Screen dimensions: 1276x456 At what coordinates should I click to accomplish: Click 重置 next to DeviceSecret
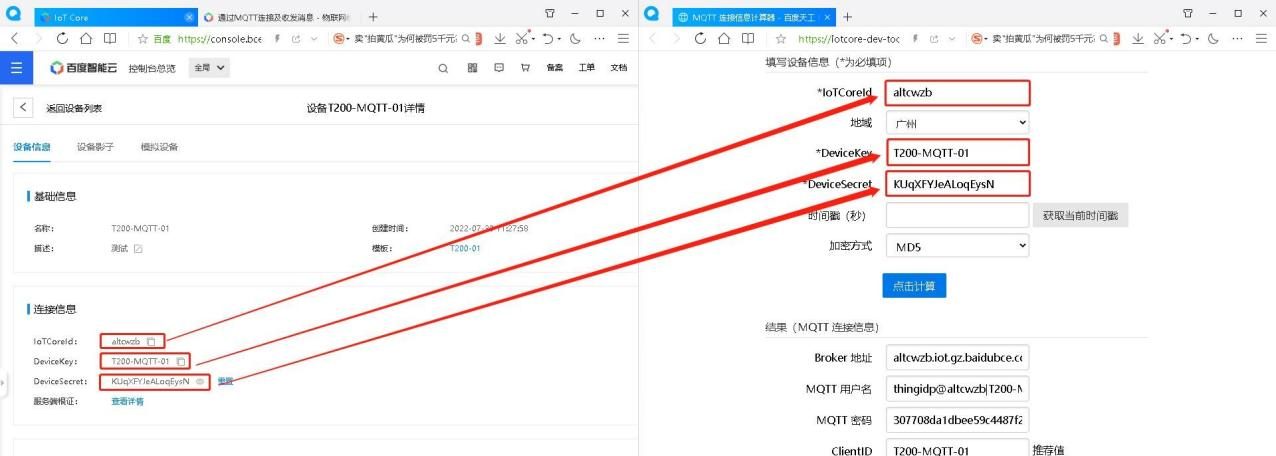coord(225,381)
